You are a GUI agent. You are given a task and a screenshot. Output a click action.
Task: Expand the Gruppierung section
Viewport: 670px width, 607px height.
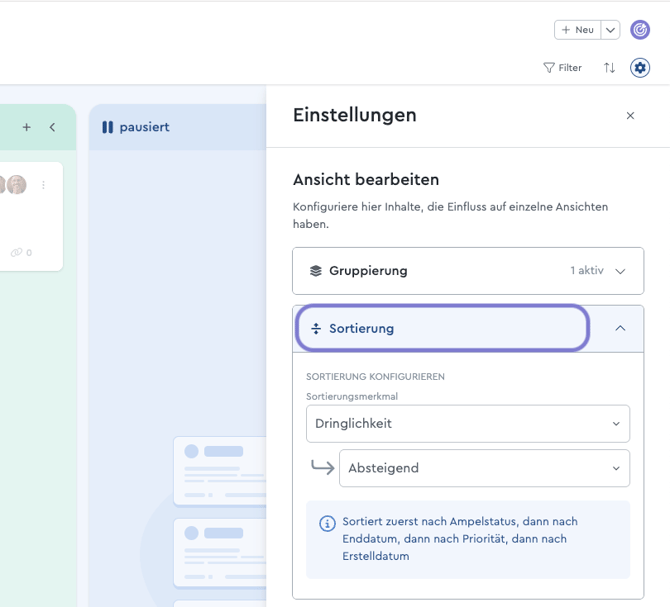point(468,271)
